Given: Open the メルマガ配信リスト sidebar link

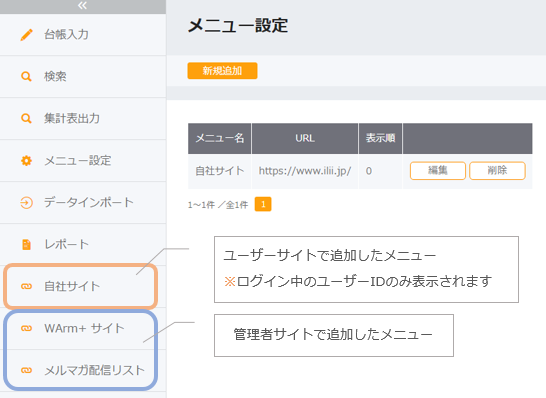Looking at the screenshot, I should click(83, 370).
